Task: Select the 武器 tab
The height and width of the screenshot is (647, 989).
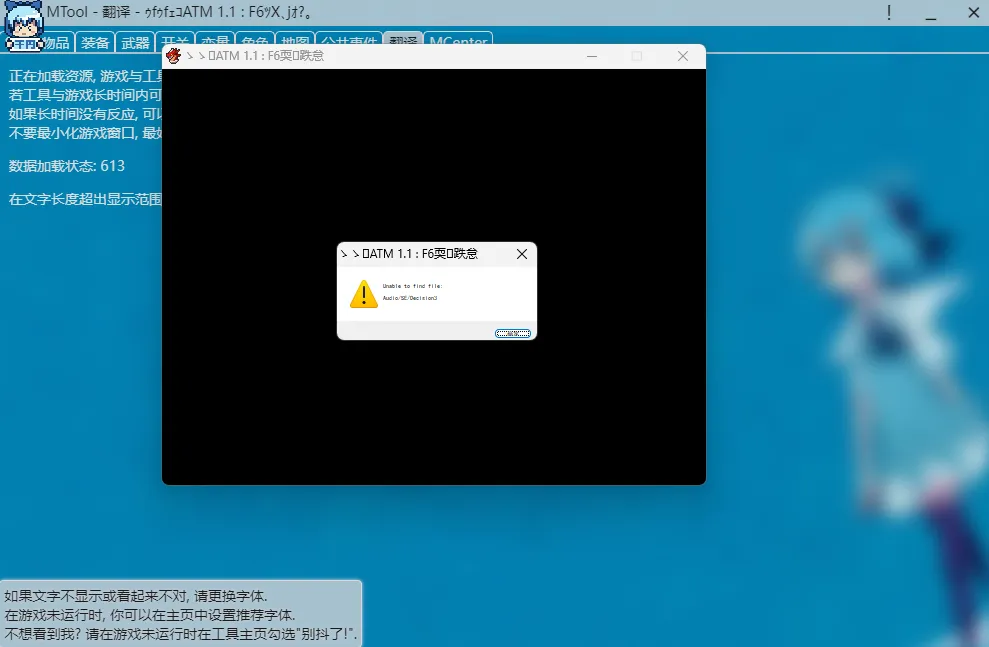Action: 134,43
